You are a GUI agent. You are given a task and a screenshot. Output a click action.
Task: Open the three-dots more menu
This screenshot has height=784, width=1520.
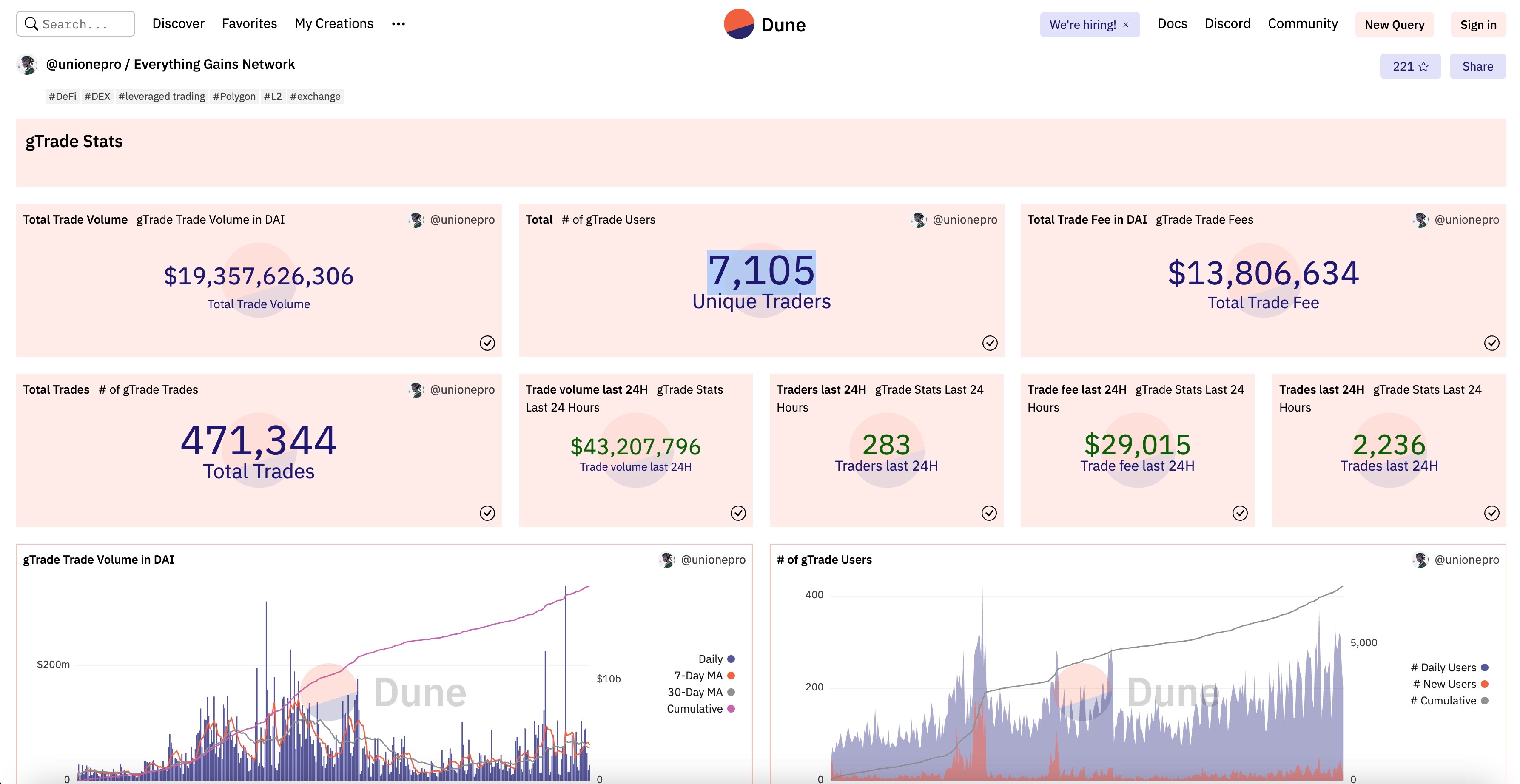pyautogui.click(x=399, y=24)
